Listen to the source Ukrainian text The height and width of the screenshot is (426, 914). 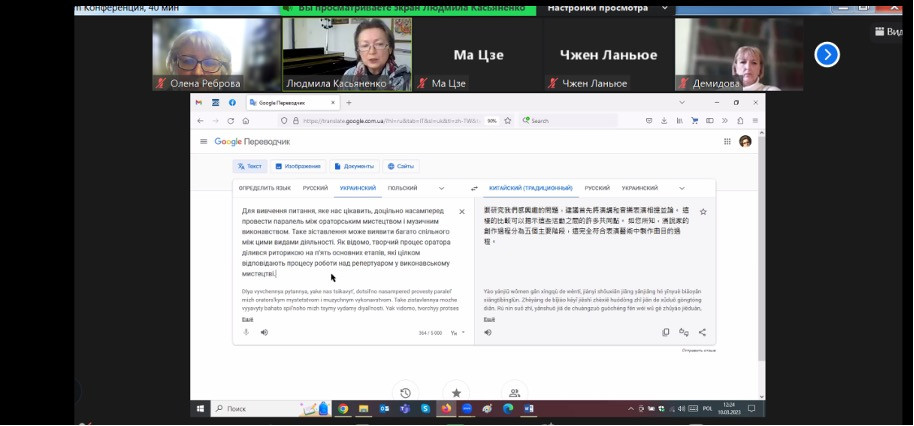(264, 332)
